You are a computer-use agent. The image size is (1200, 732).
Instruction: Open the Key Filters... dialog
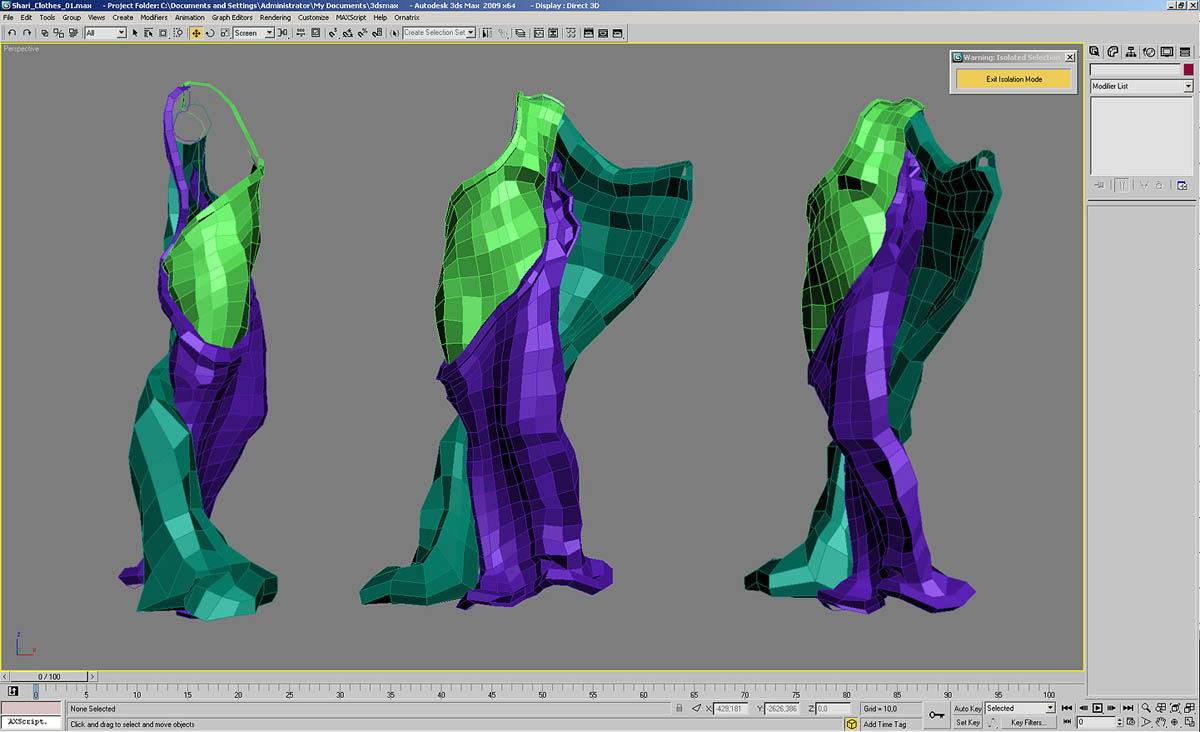(1027, 722)
